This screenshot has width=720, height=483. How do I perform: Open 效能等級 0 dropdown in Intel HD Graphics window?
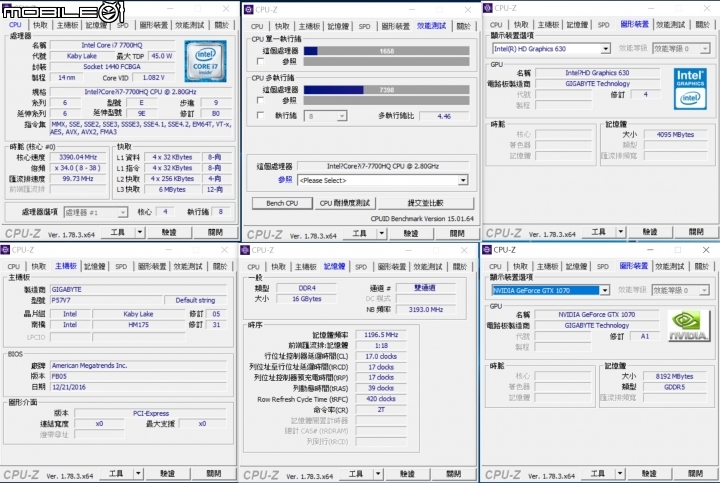(x=681, y=49)
